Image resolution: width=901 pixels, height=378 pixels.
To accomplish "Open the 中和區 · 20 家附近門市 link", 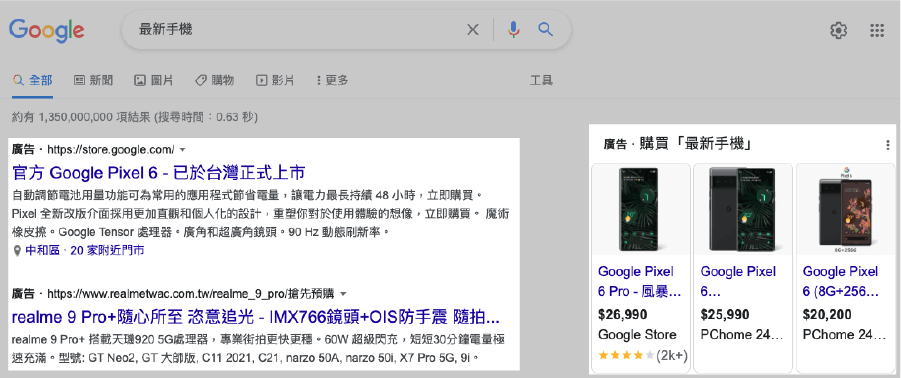I will point(84,250).
